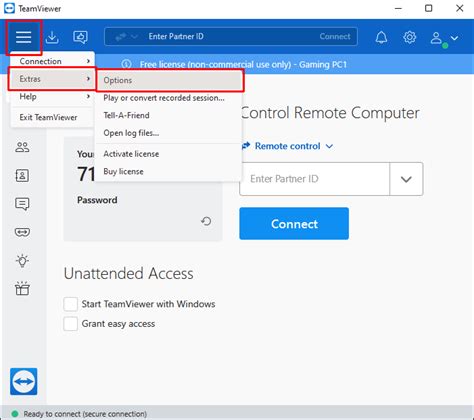Viewport: 474px width, 420px height.
Task: Choose Activate license
Action: coord(168,154)
